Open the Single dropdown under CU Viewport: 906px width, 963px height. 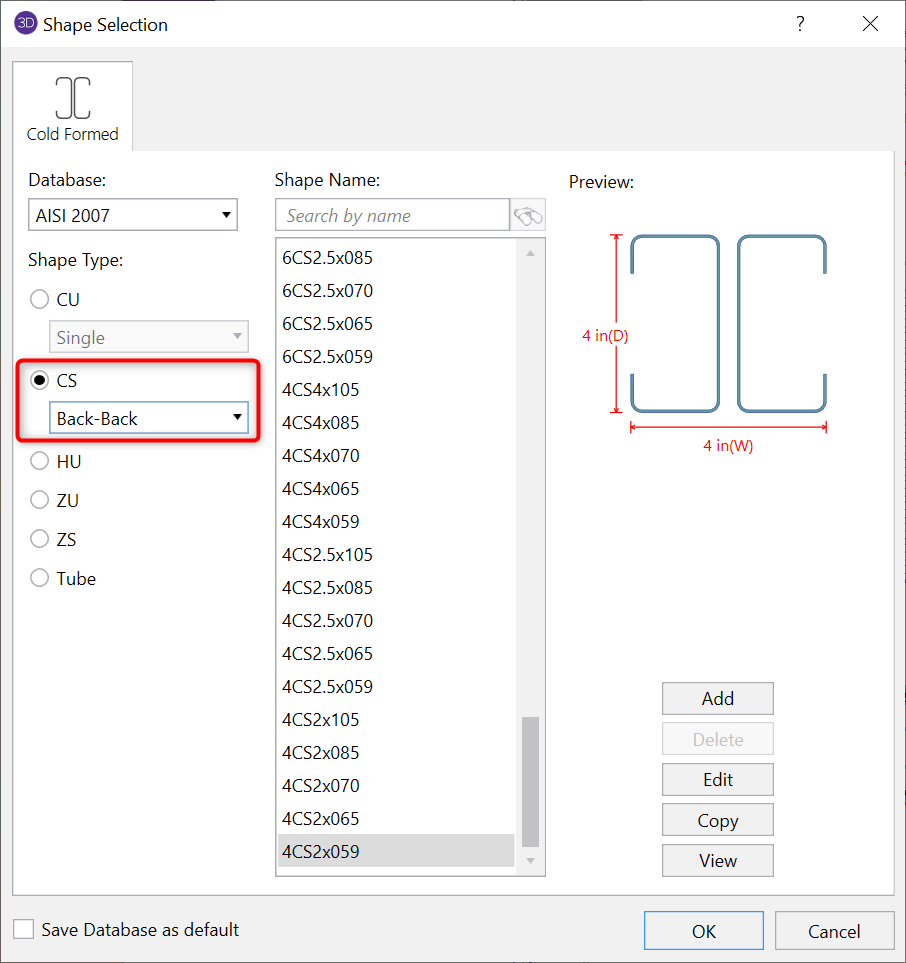click(x=148, y=337)
